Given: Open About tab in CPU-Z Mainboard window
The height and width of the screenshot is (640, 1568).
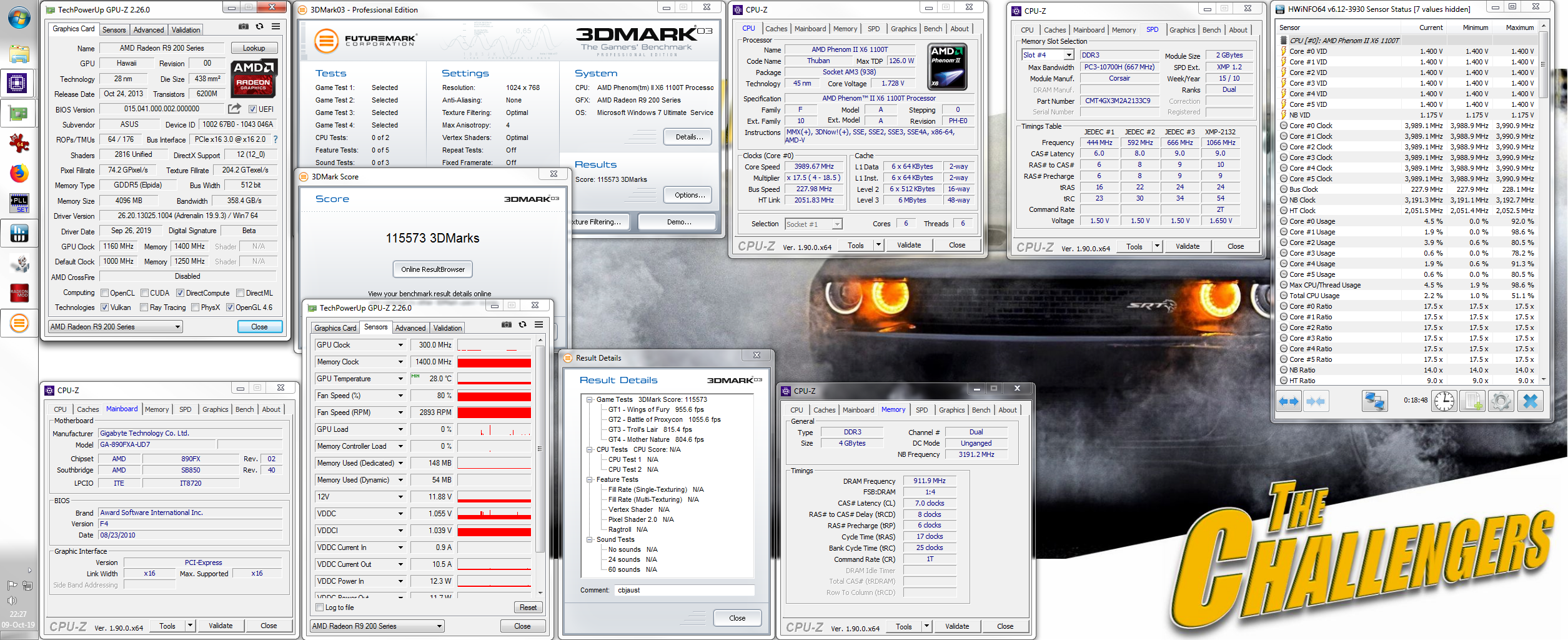Looking at the screenshot, I should tap(271, 409).
